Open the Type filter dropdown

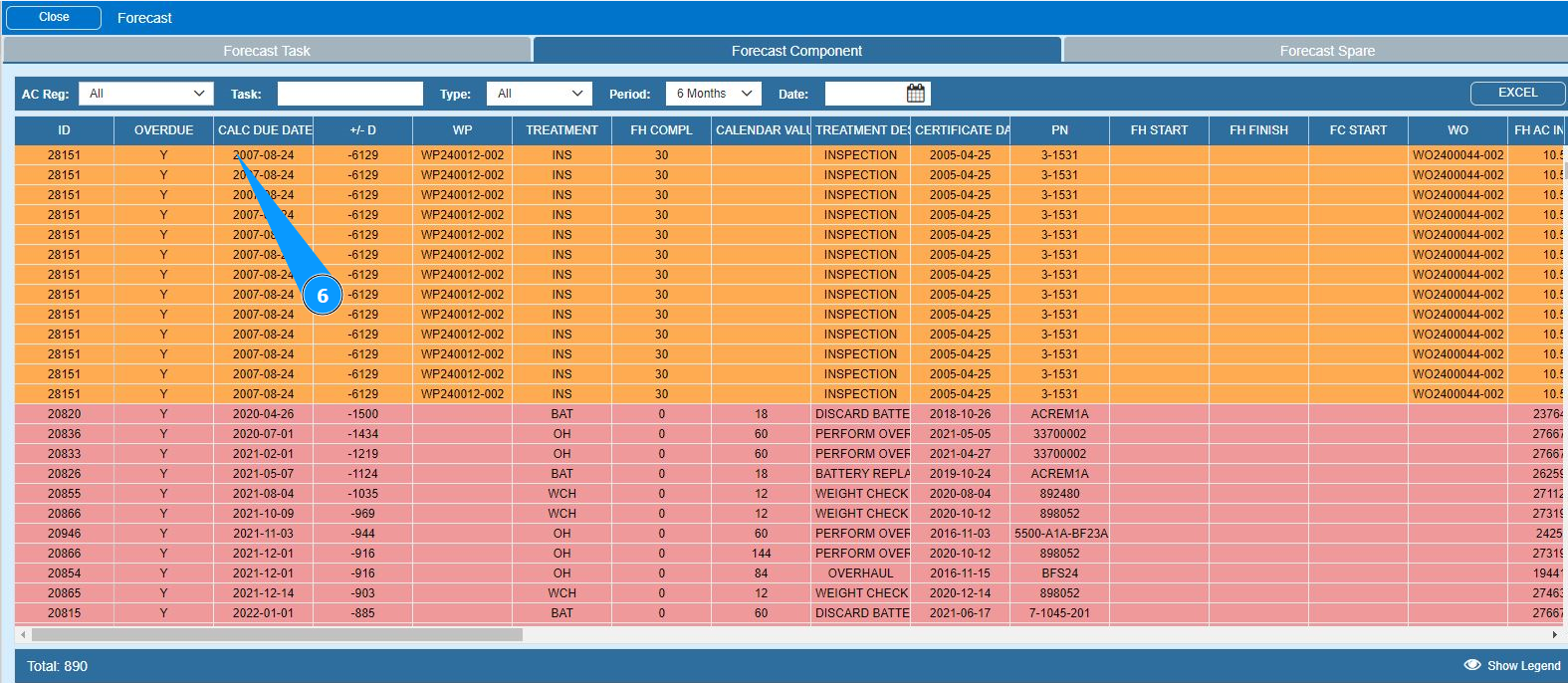540,94
